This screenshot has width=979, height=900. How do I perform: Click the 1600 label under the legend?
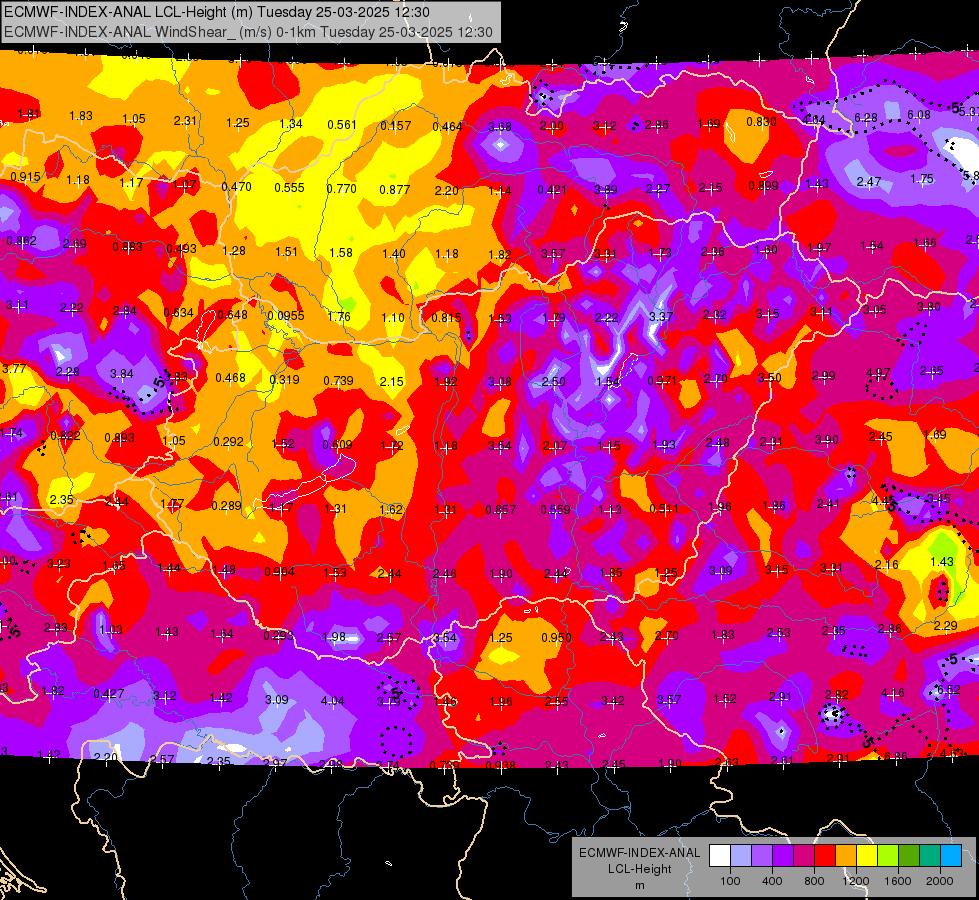tap(898, 881)
